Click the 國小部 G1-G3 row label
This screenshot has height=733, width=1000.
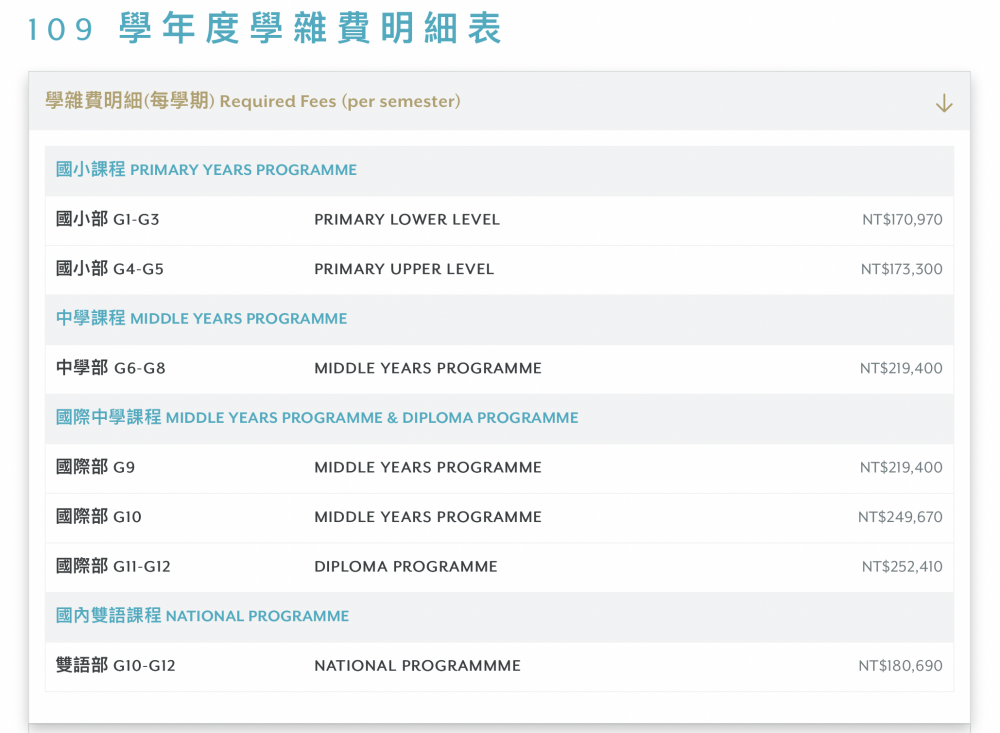108,220
